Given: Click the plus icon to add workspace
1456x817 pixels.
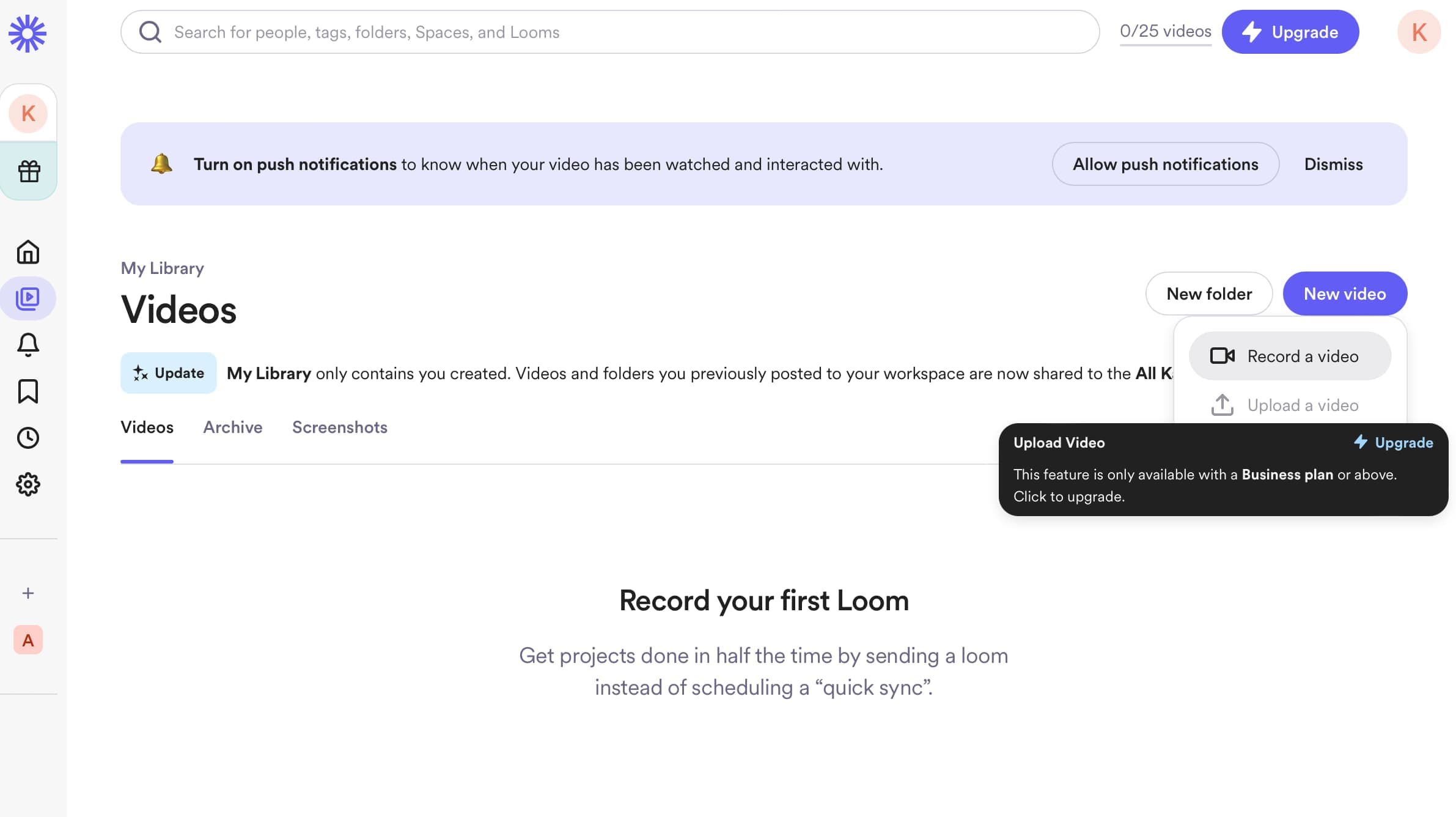Looking at the screenshot, I should point(28,593).
